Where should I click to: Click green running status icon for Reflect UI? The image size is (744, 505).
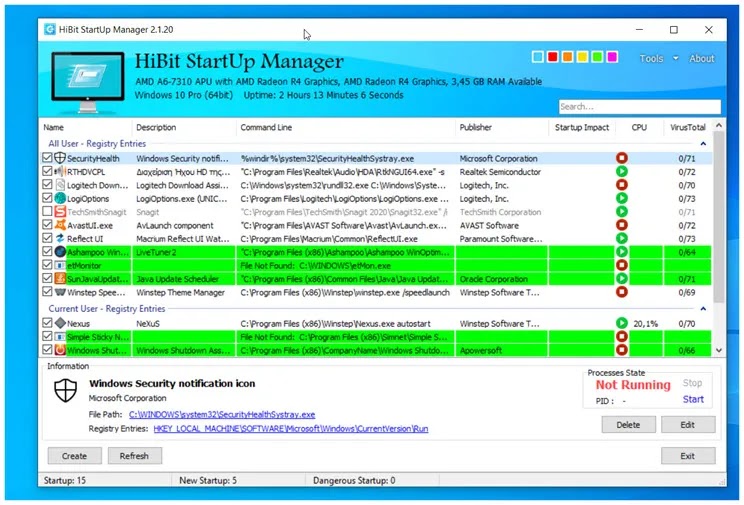coord(622,238)
